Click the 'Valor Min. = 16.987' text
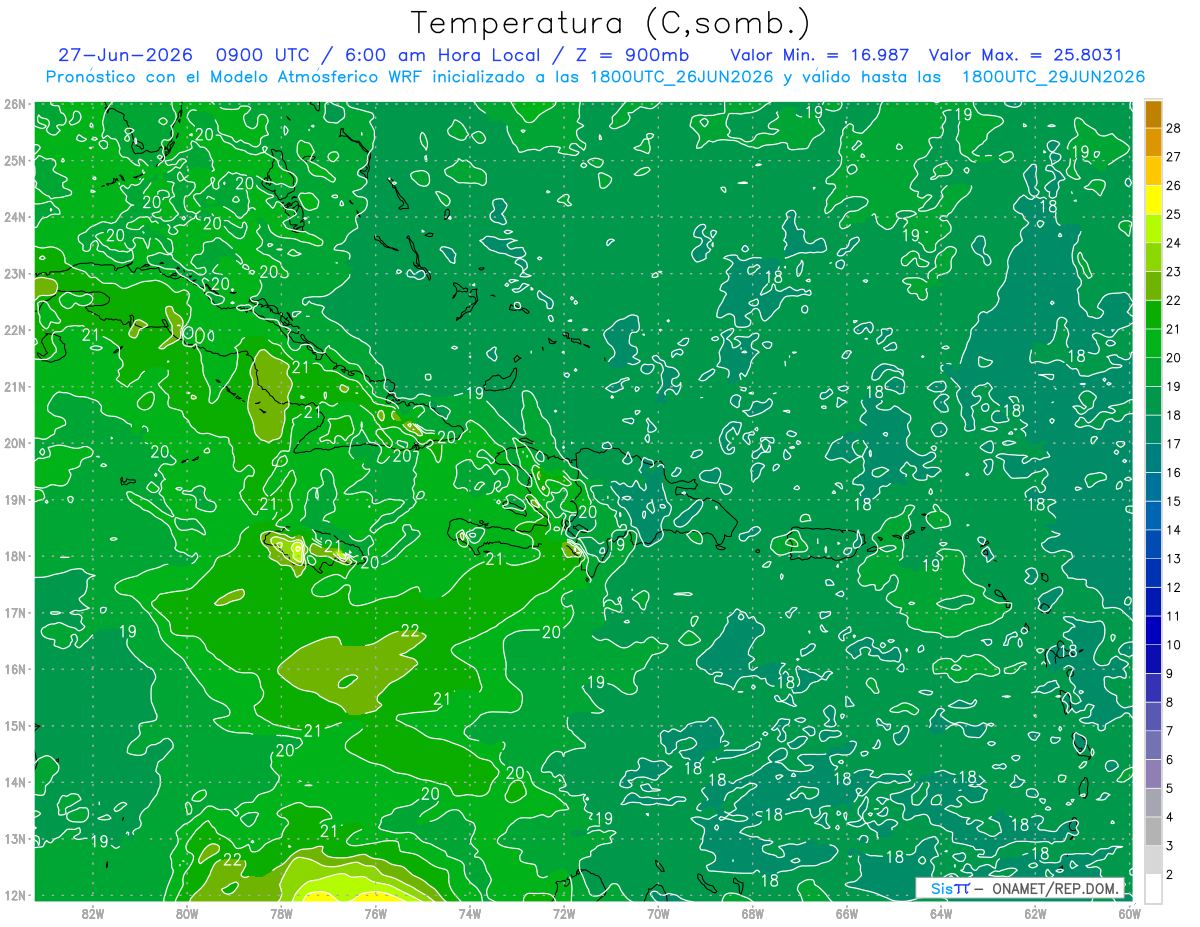 (819, 55)
